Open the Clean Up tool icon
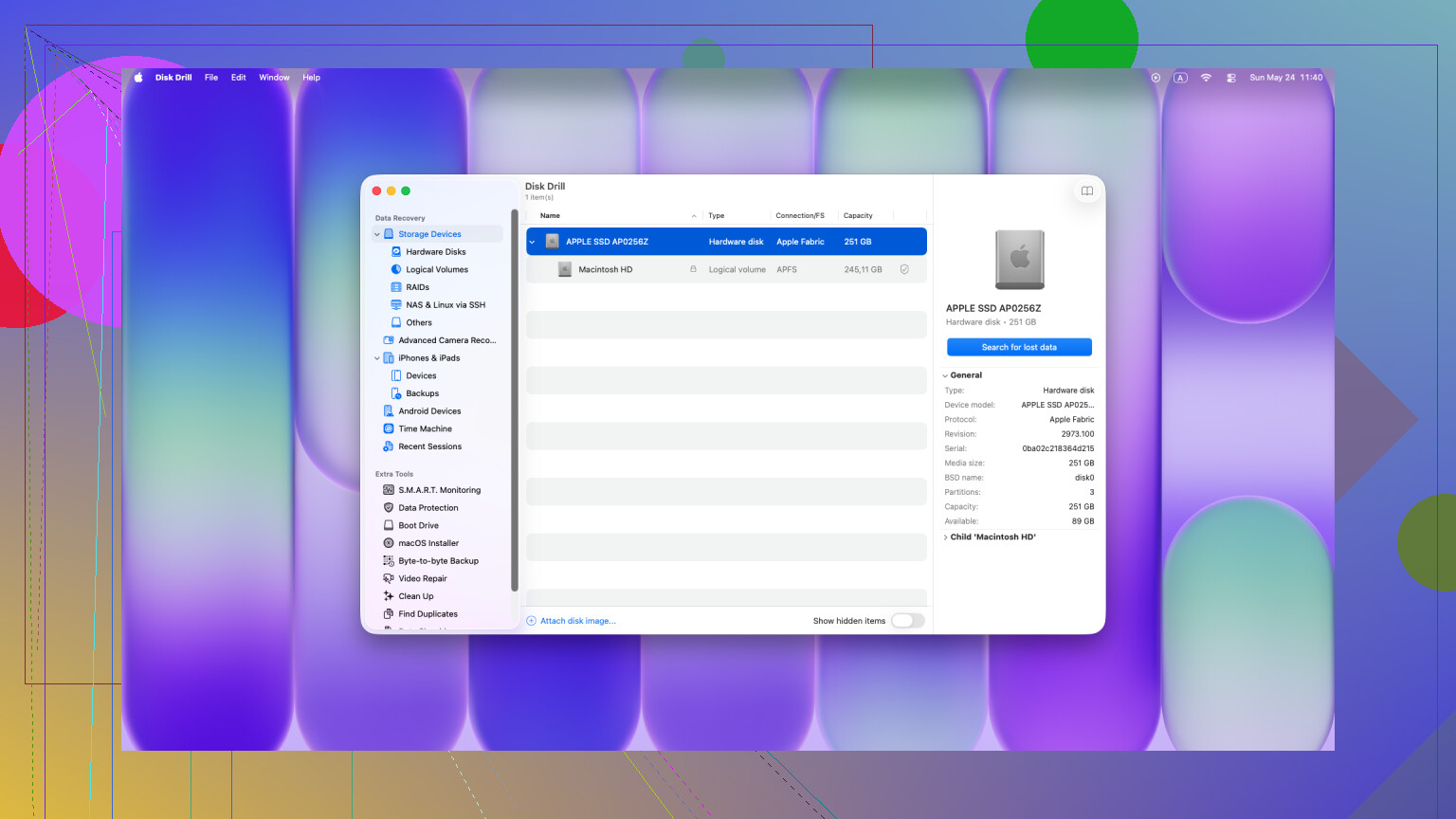This screenshot has height=819, width=1456. click(x=389, y=596)
